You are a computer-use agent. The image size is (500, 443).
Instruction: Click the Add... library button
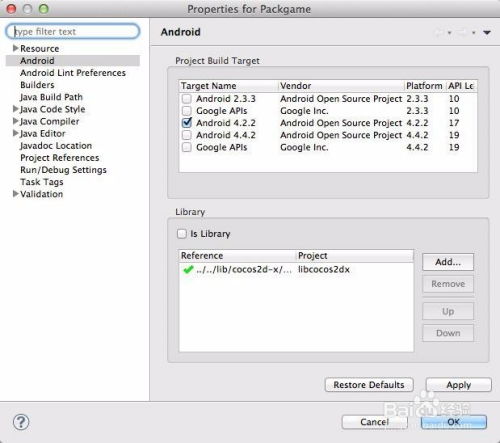448,262
